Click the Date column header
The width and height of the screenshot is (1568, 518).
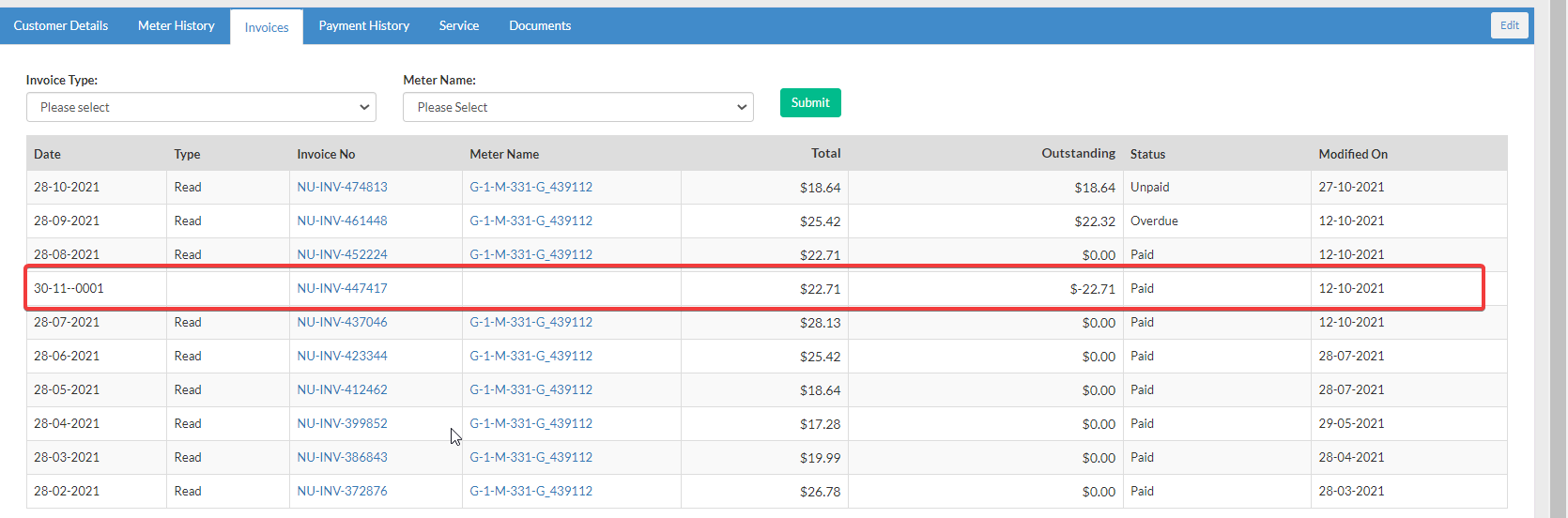pyautogui.click(x=47, y=154)
